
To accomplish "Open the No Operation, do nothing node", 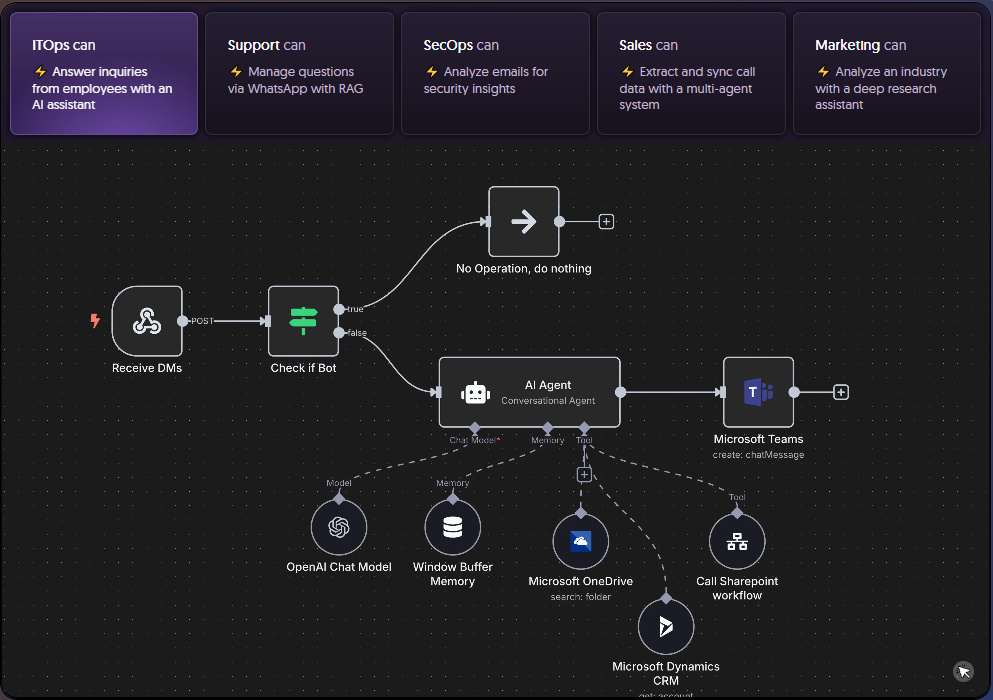I will (523, 221).
